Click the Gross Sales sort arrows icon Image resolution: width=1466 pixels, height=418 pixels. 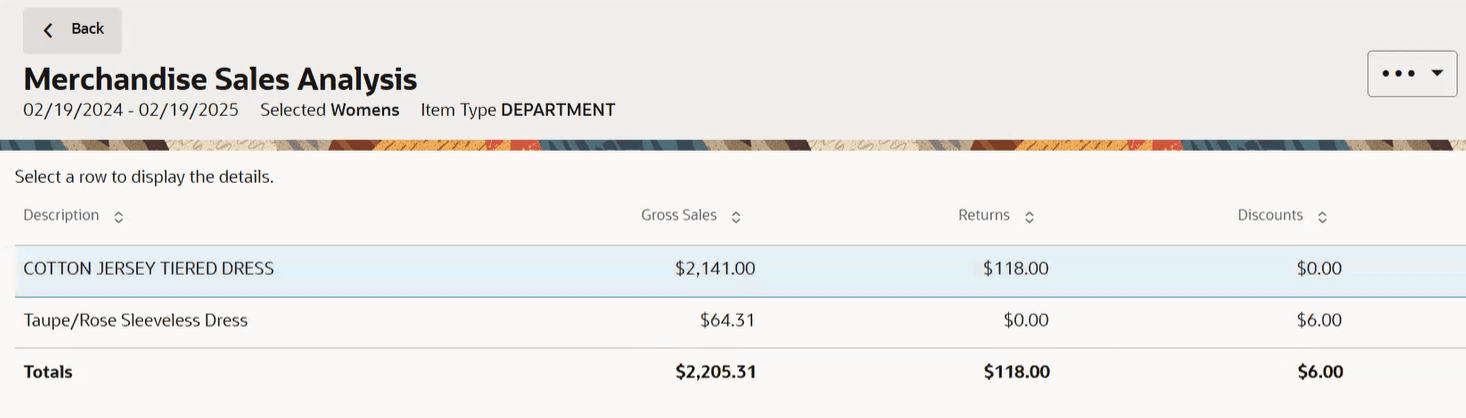pos(736,217)
